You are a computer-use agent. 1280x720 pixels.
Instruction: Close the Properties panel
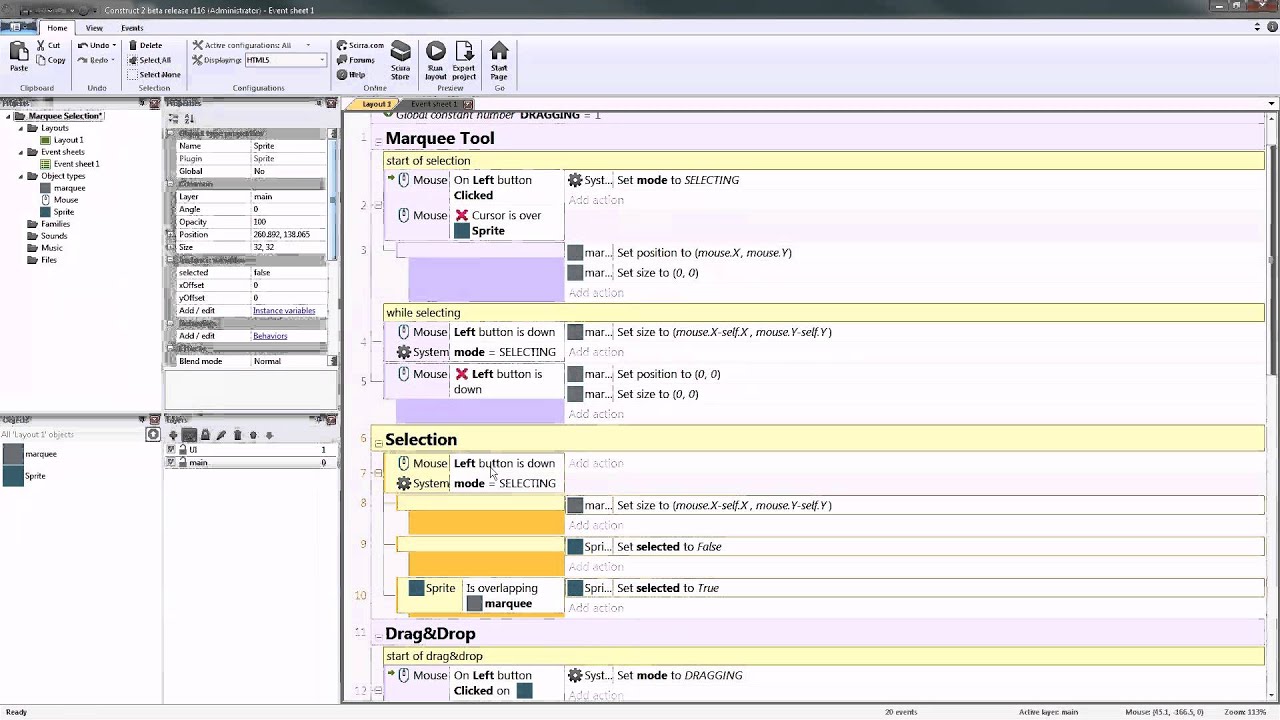point(331,103)
